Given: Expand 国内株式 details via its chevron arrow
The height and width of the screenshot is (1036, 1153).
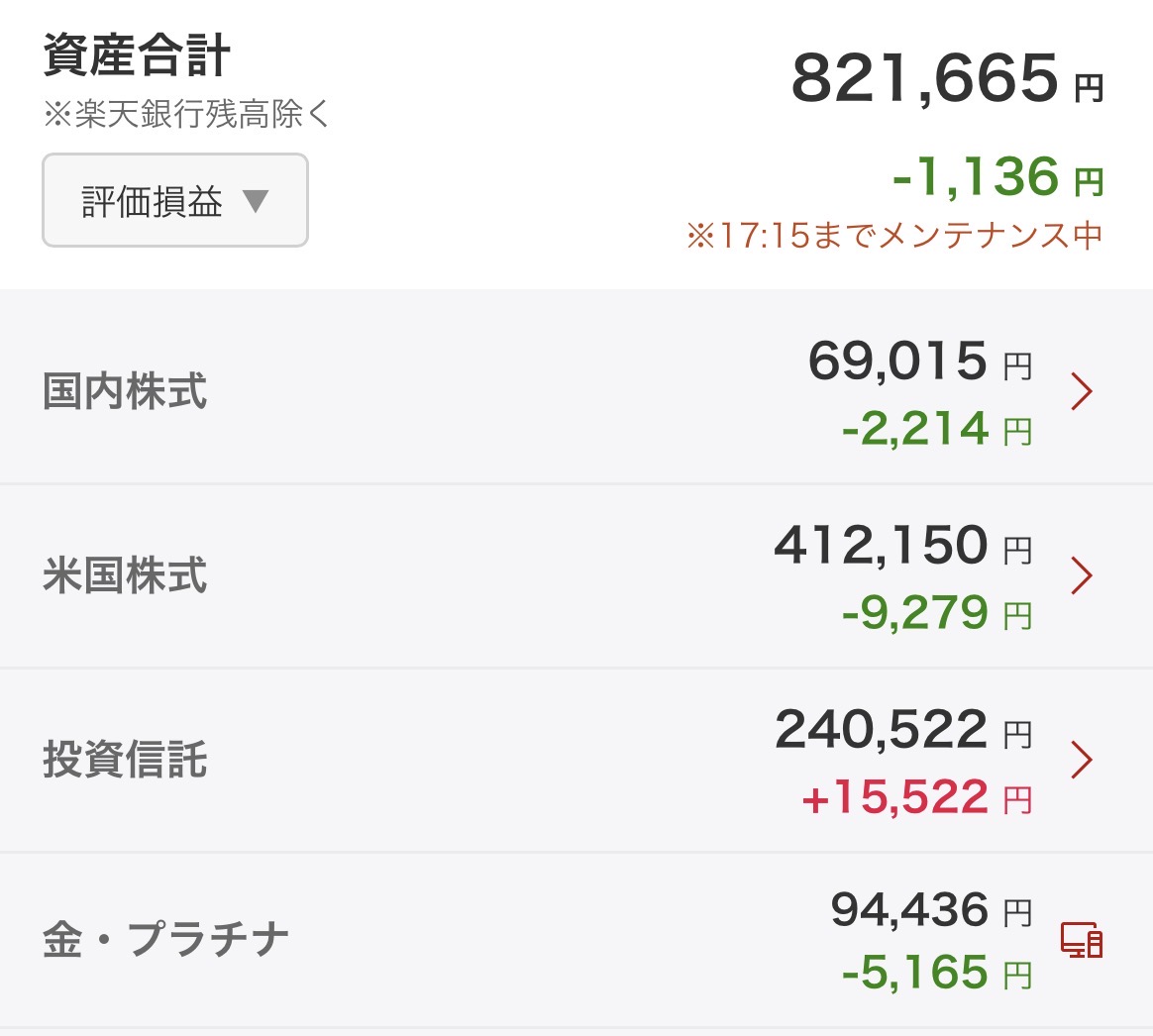Looking at the screenshot, I should (1082, 392).
